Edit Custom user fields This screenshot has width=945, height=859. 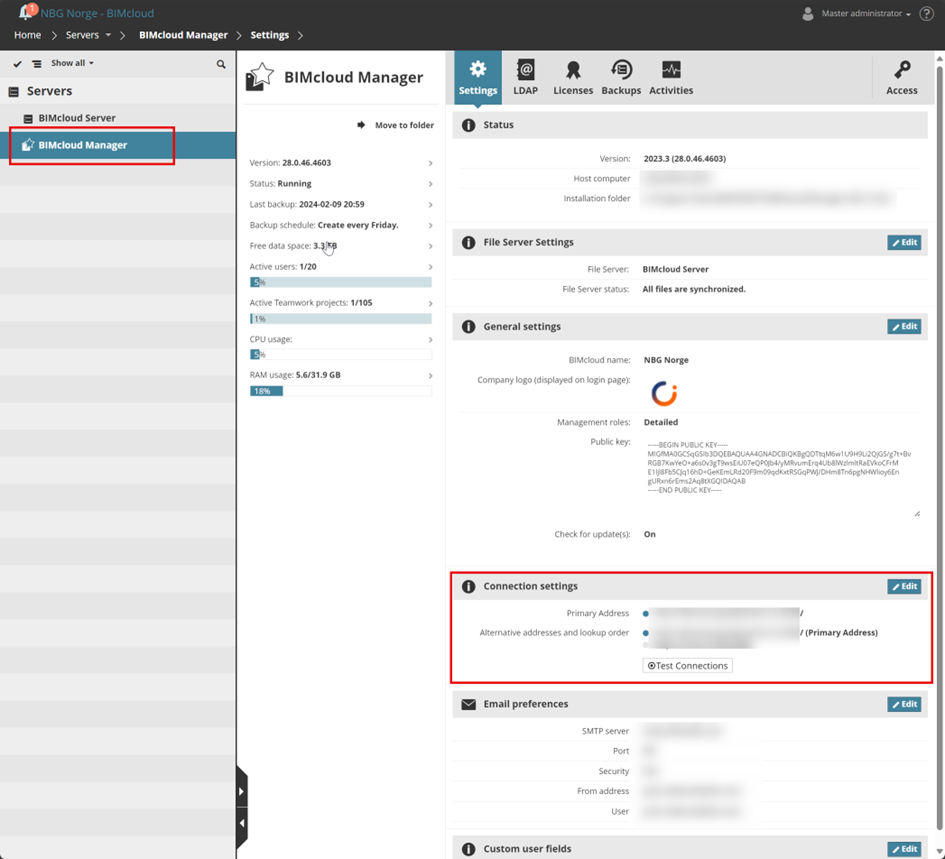coord(904,849)
